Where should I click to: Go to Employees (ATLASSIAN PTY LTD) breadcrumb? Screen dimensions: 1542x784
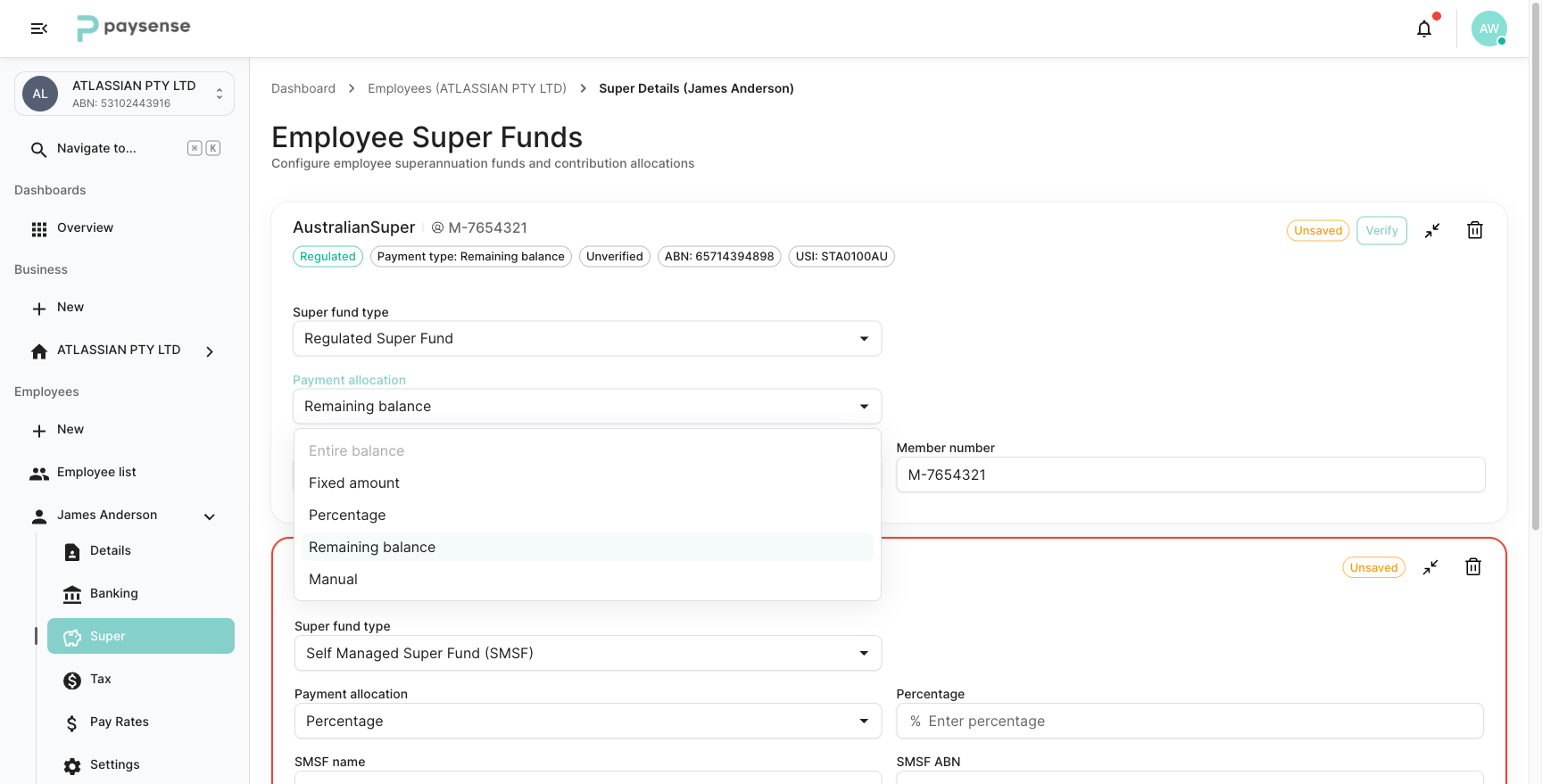[467, 88]
